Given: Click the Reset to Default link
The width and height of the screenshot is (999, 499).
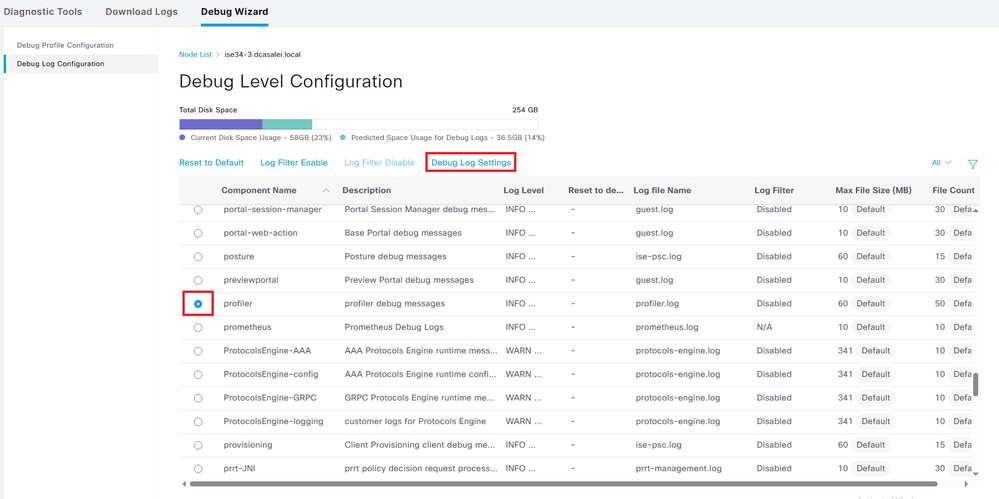Looking at the screenshot, I should [x=211, y=163].
